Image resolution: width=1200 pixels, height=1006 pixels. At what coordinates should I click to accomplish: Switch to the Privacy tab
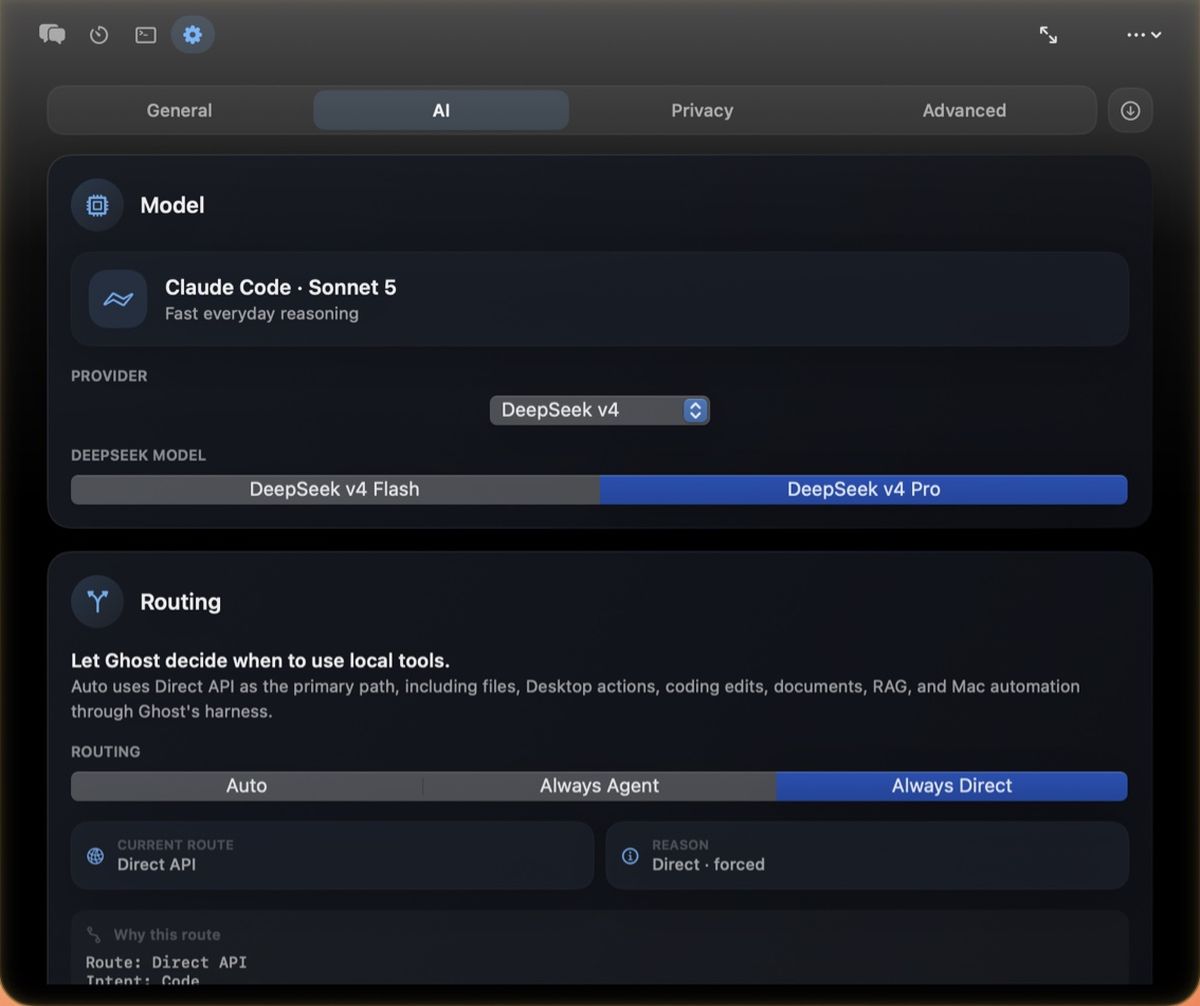[x=702, y=110]
